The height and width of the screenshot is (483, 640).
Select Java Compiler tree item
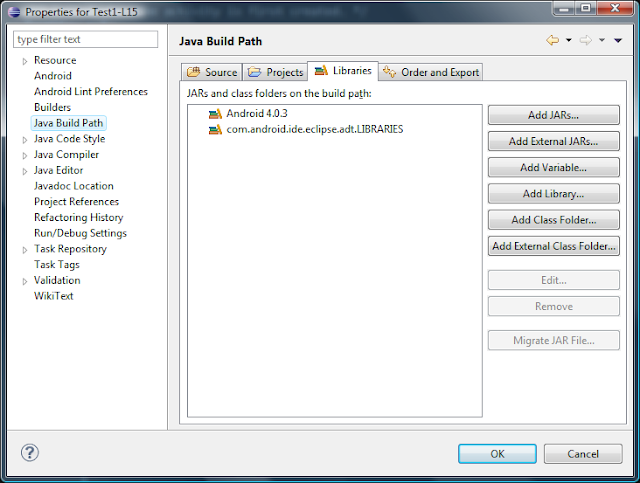pos(66,155)
